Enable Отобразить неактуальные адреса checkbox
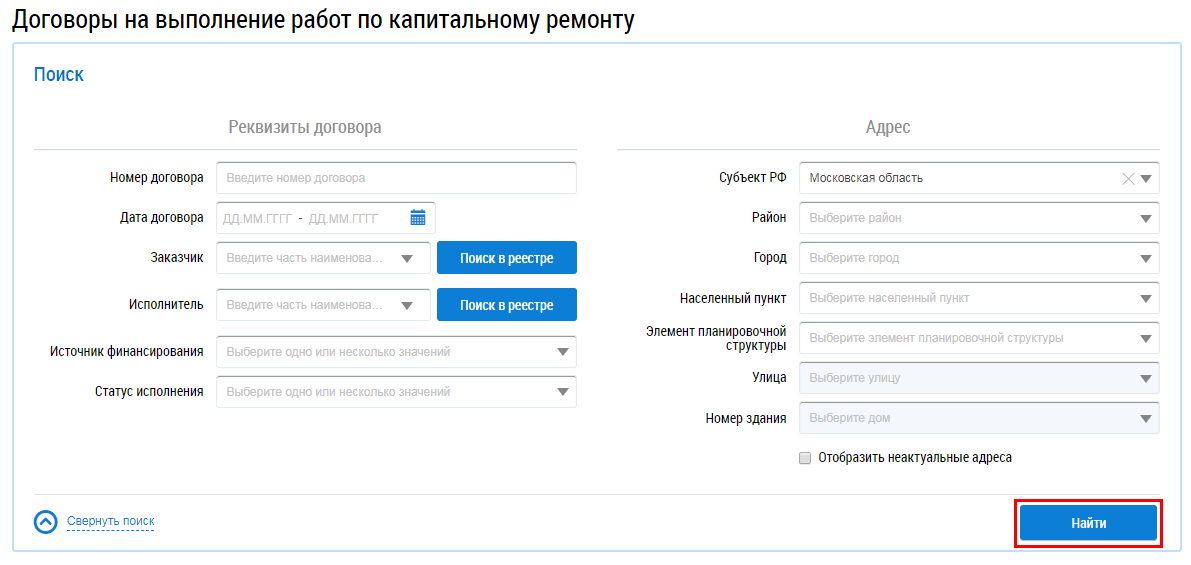 coord(805,458)
